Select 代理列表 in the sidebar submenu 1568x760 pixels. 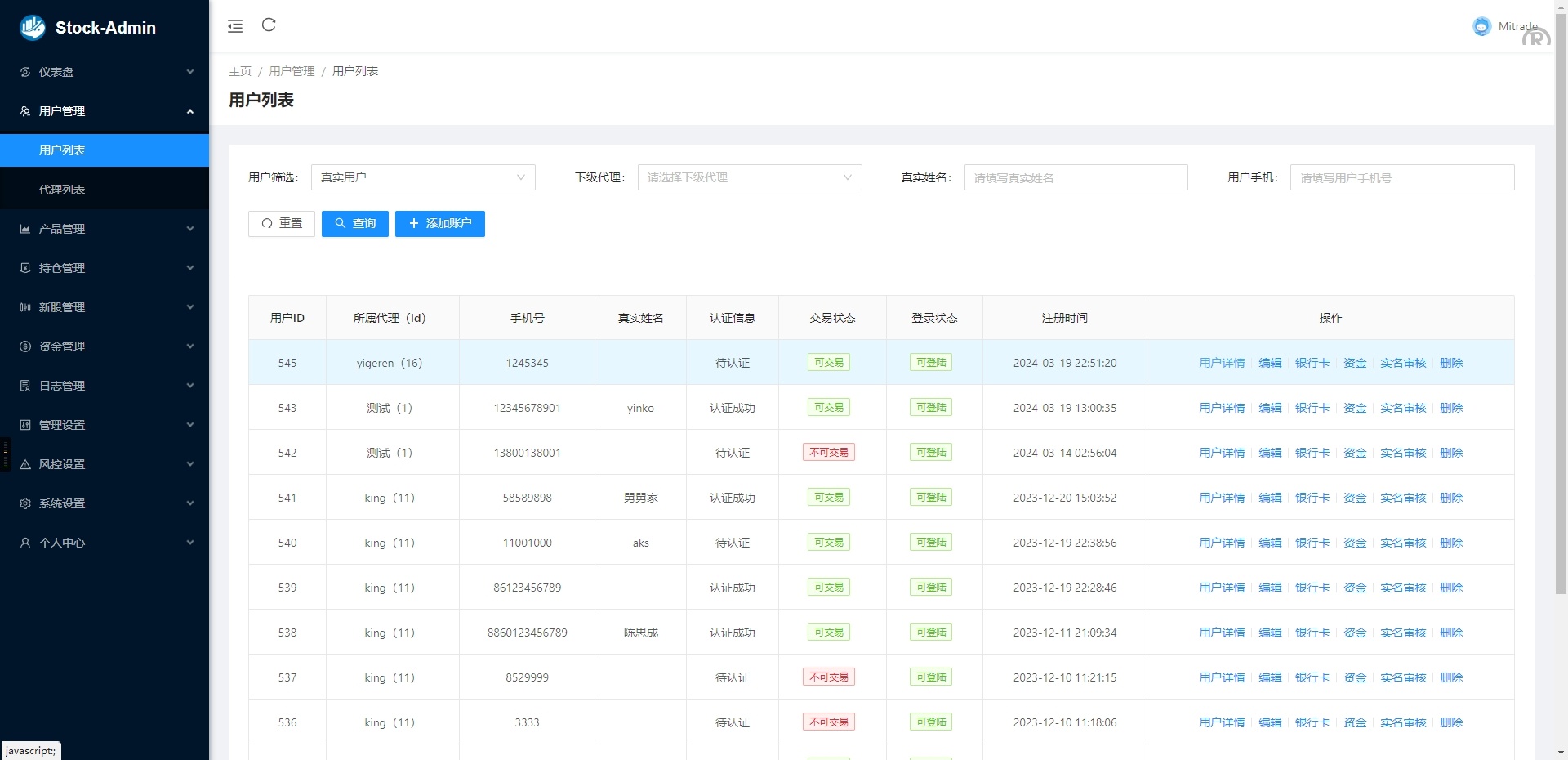(x=62, y=190)
